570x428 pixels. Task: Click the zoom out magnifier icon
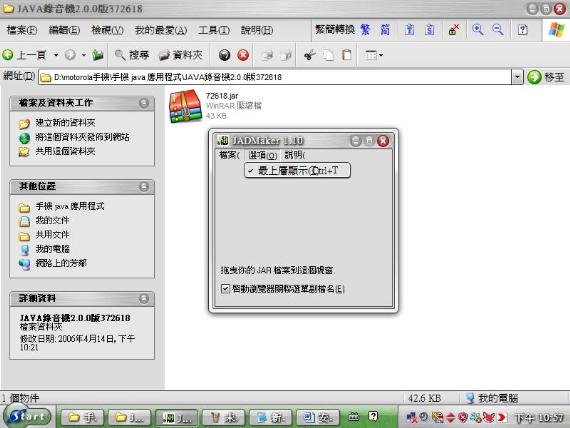click(498, 29)
